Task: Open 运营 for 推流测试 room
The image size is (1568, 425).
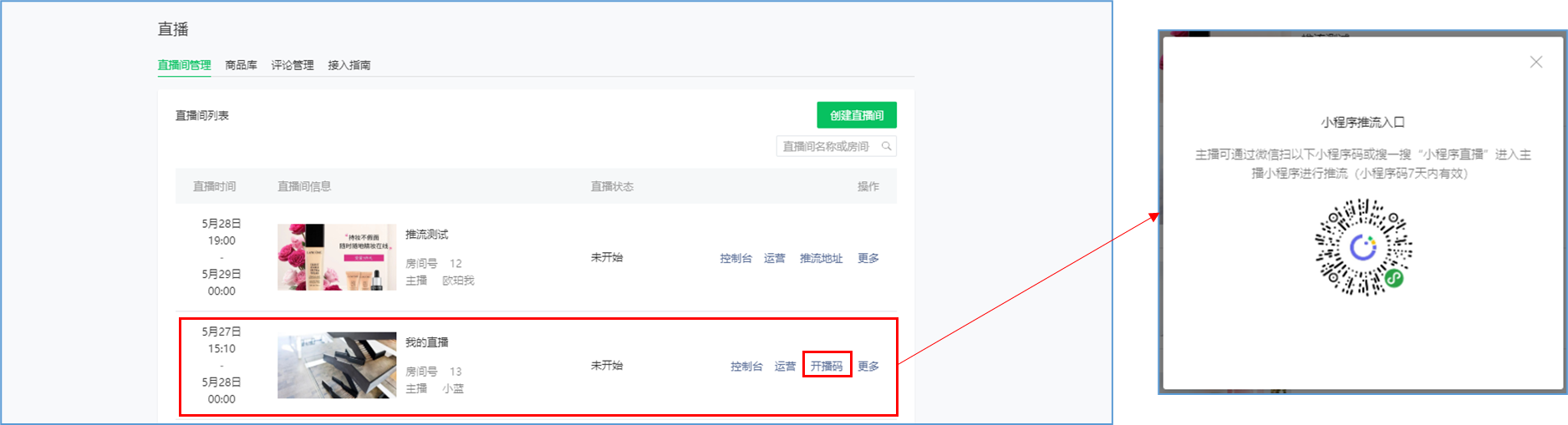Action: [x=775, y=258]
